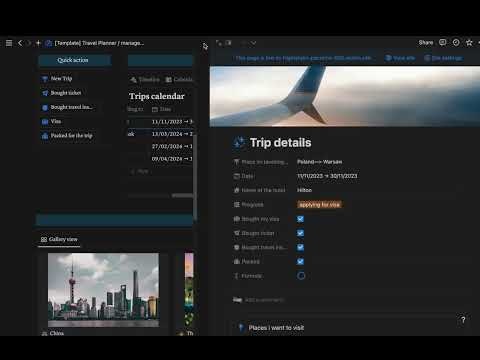This screenshot has width=480, height=360.
Task: Uncheck the Bought travel insurance checkbox
Action: [x=300, y=247]
